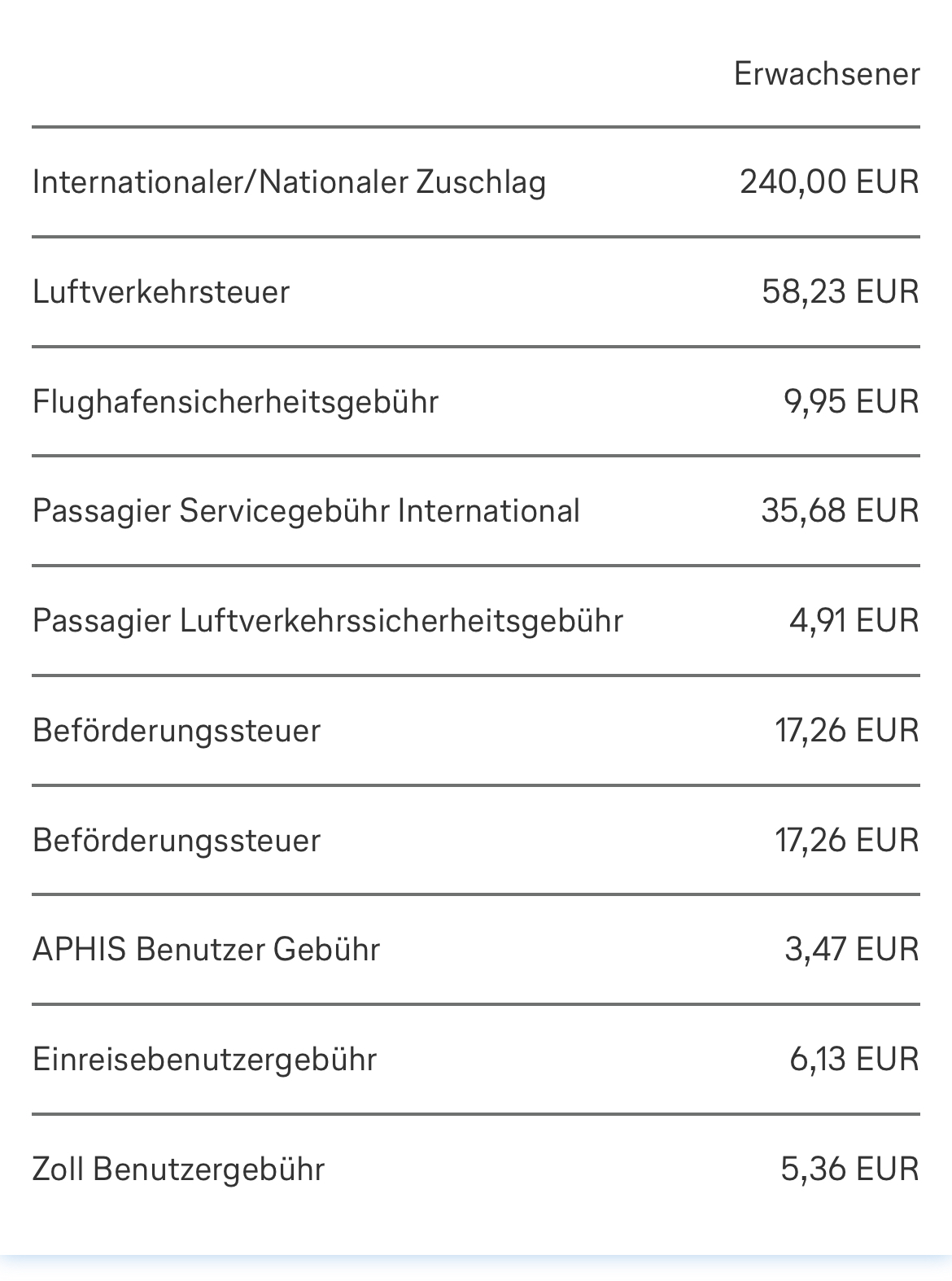Click the 58,23 EUR amount
952x1281 pixels.
[x=840, y=291]
